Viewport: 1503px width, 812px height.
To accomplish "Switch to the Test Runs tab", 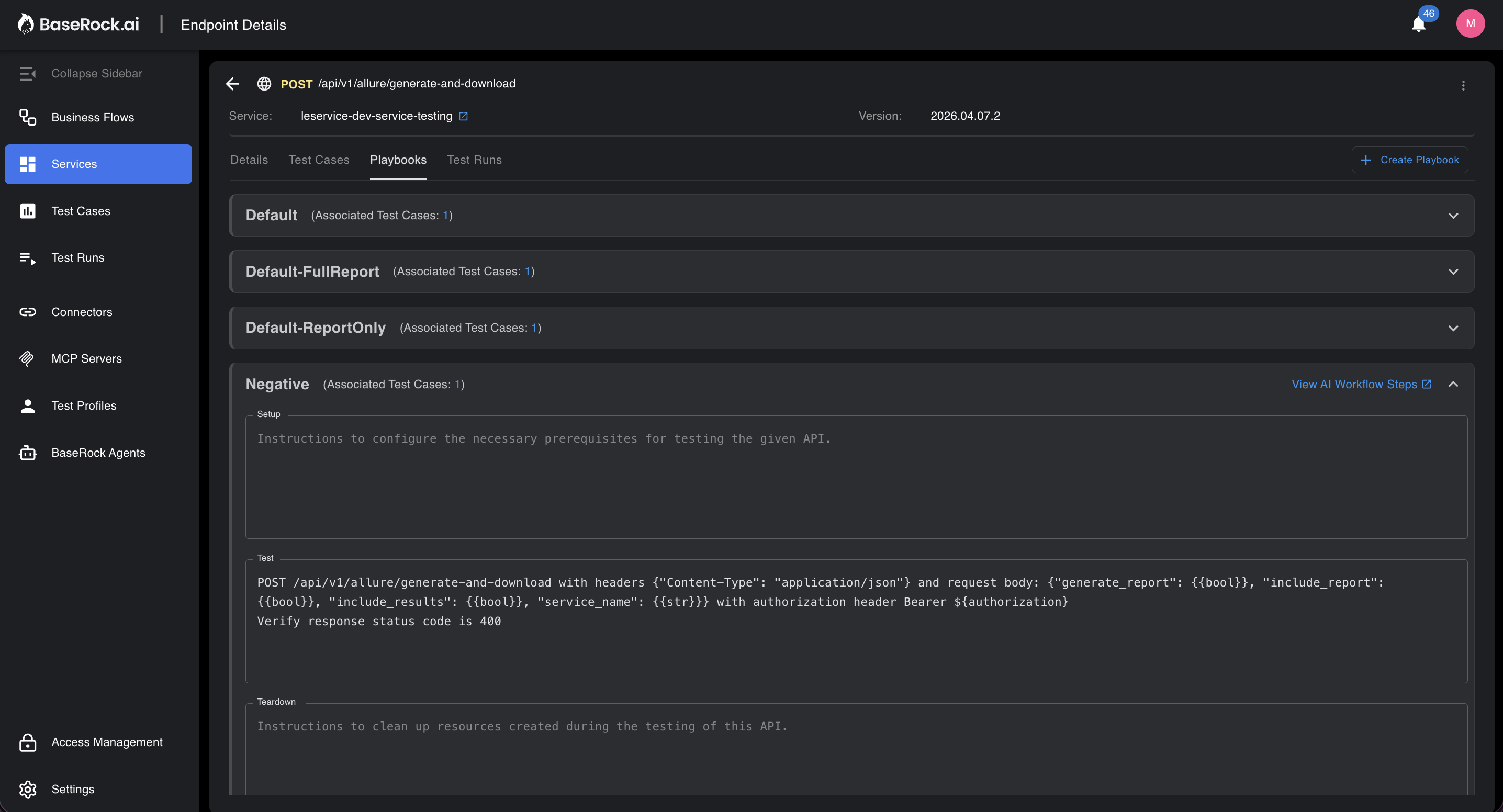I will pyautogui.click(x=474, y=160).
